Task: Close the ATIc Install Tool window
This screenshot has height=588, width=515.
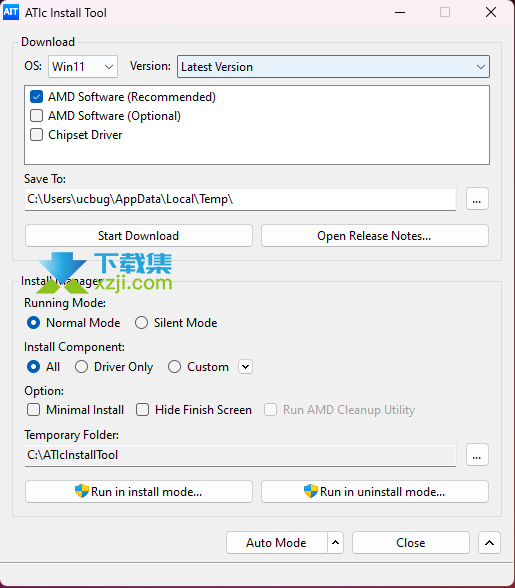Action: (491, 12)
